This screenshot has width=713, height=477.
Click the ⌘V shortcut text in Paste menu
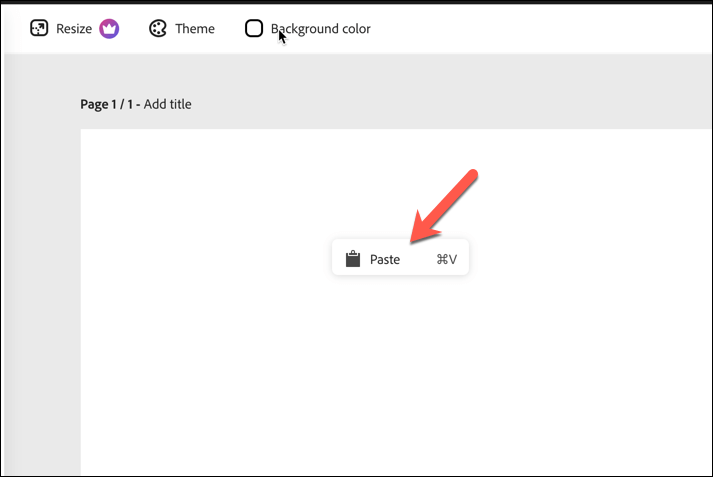447,259
